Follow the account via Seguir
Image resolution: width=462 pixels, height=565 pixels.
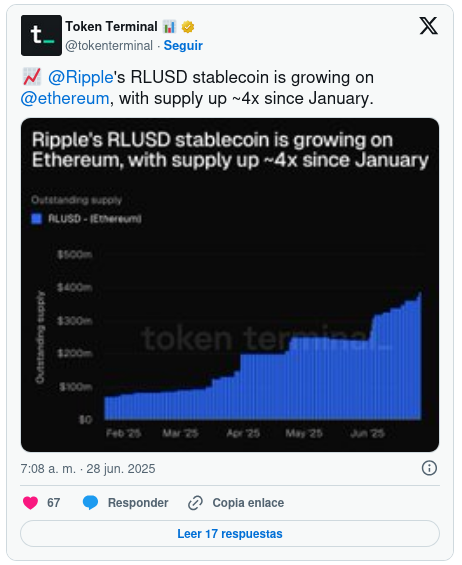coord(183,45)
